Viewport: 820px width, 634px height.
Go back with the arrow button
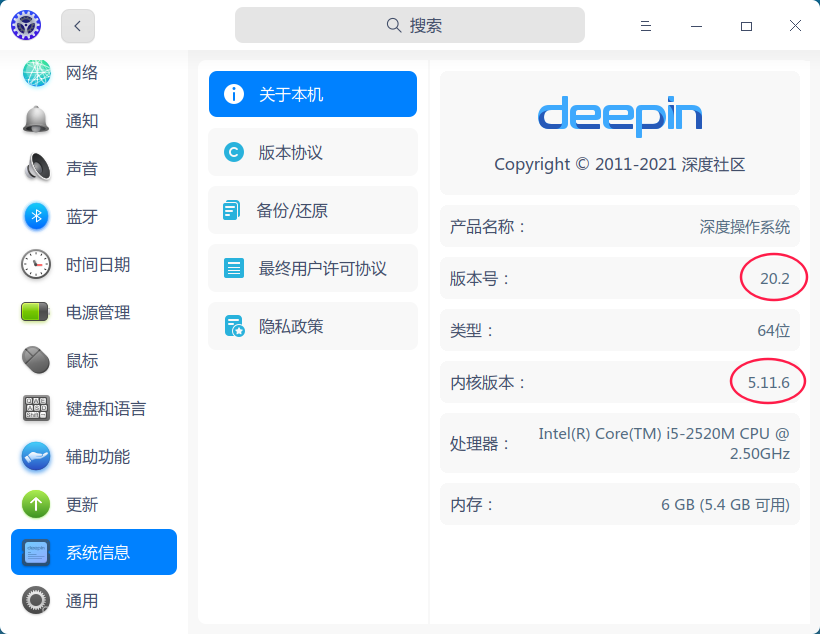78,26
